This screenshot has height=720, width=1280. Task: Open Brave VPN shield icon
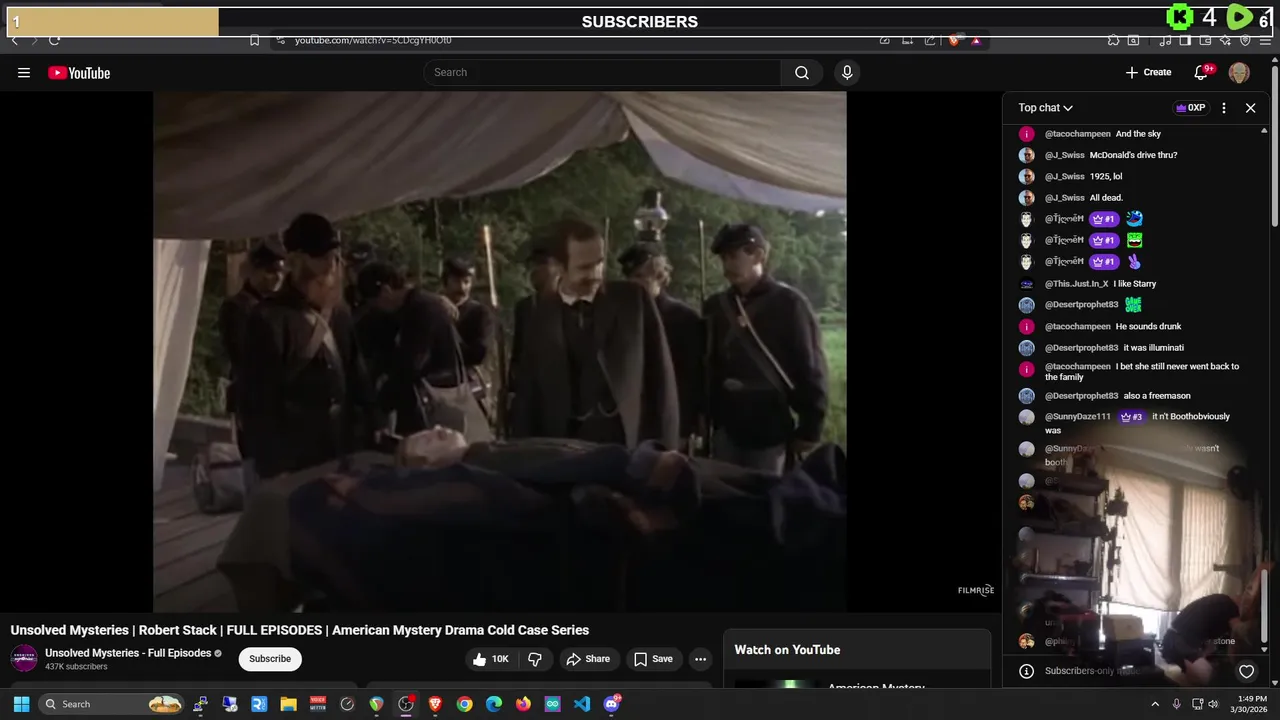coord(1245,41)
